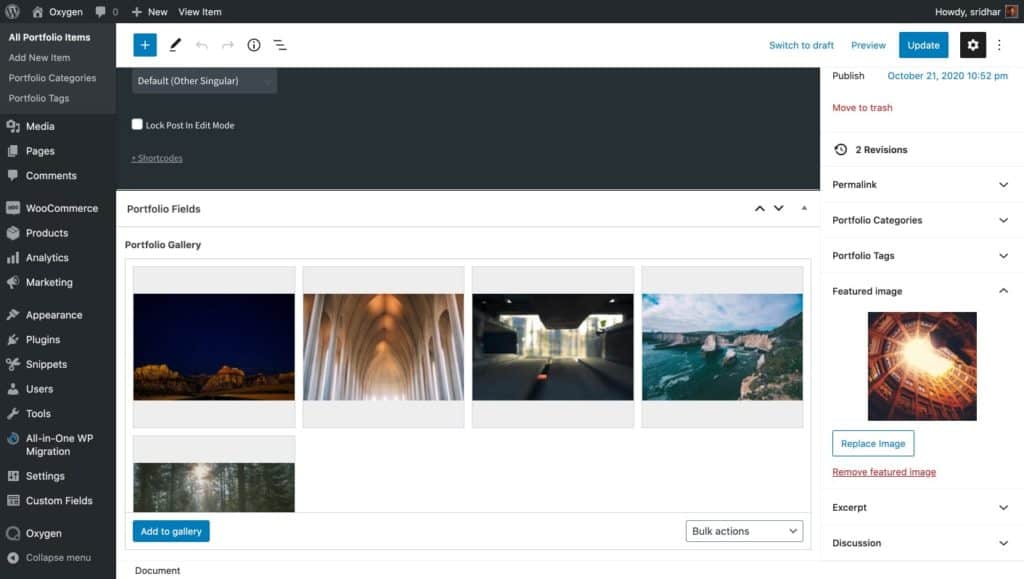Click Move to trash
This screenshot has height=579, width=1024.
862,108
